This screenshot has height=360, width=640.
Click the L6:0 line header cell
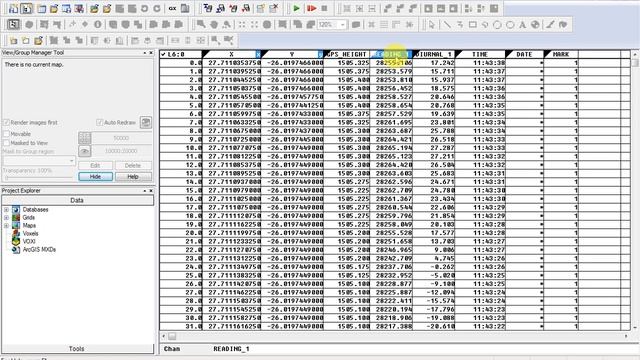181,54
